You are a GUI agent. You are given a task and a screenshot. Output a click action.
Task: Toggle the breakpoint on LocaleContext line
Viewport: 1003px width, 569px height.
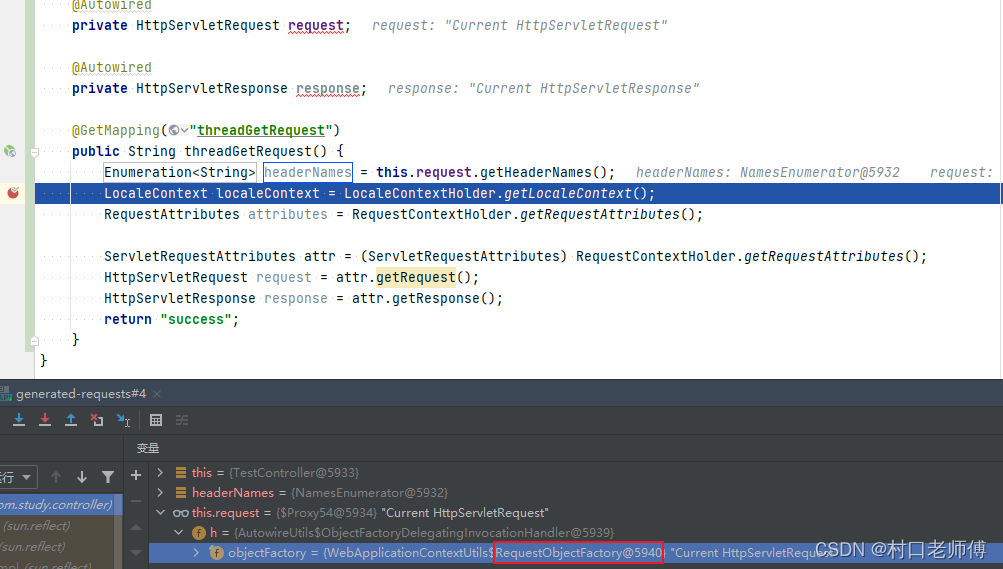(x=13, y=192)
